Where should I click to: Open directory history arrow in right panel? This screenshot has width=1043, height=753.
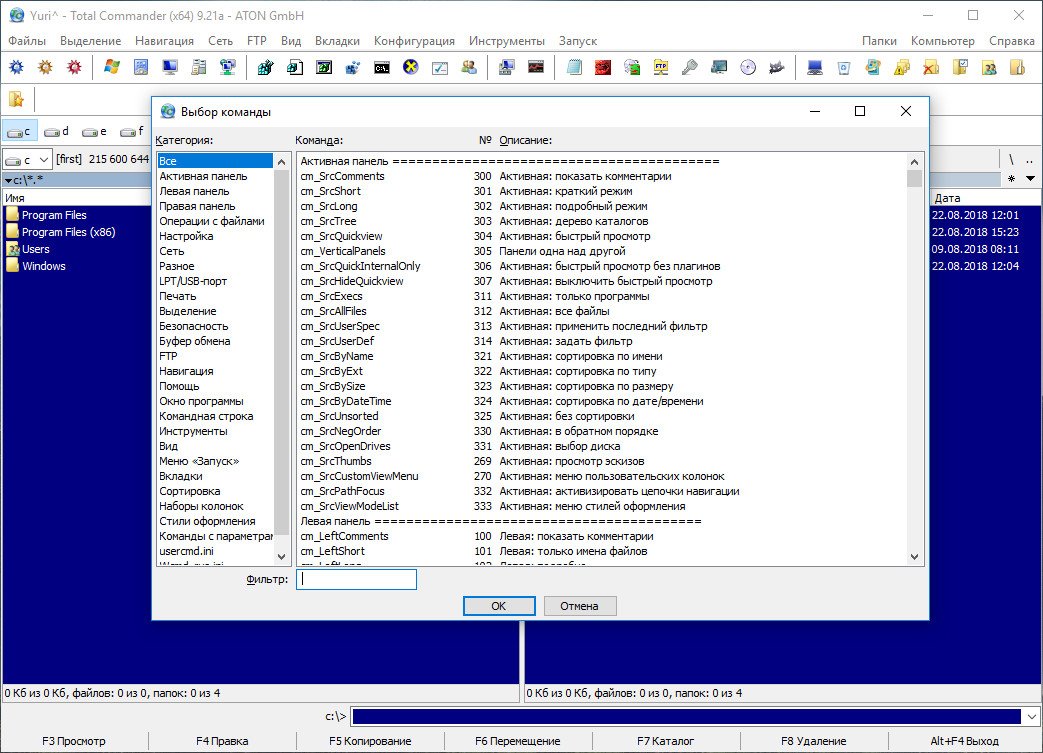tap(1029, 179)
